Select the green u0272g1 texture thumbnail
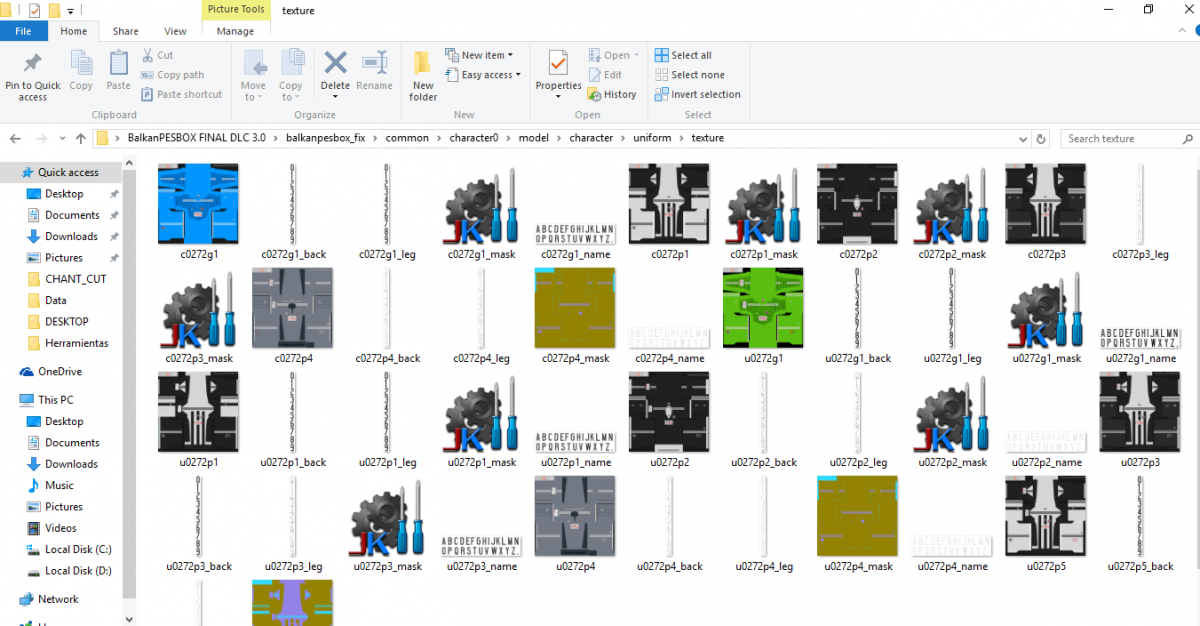The image size is (1200, 626). (x=764, y=309)
